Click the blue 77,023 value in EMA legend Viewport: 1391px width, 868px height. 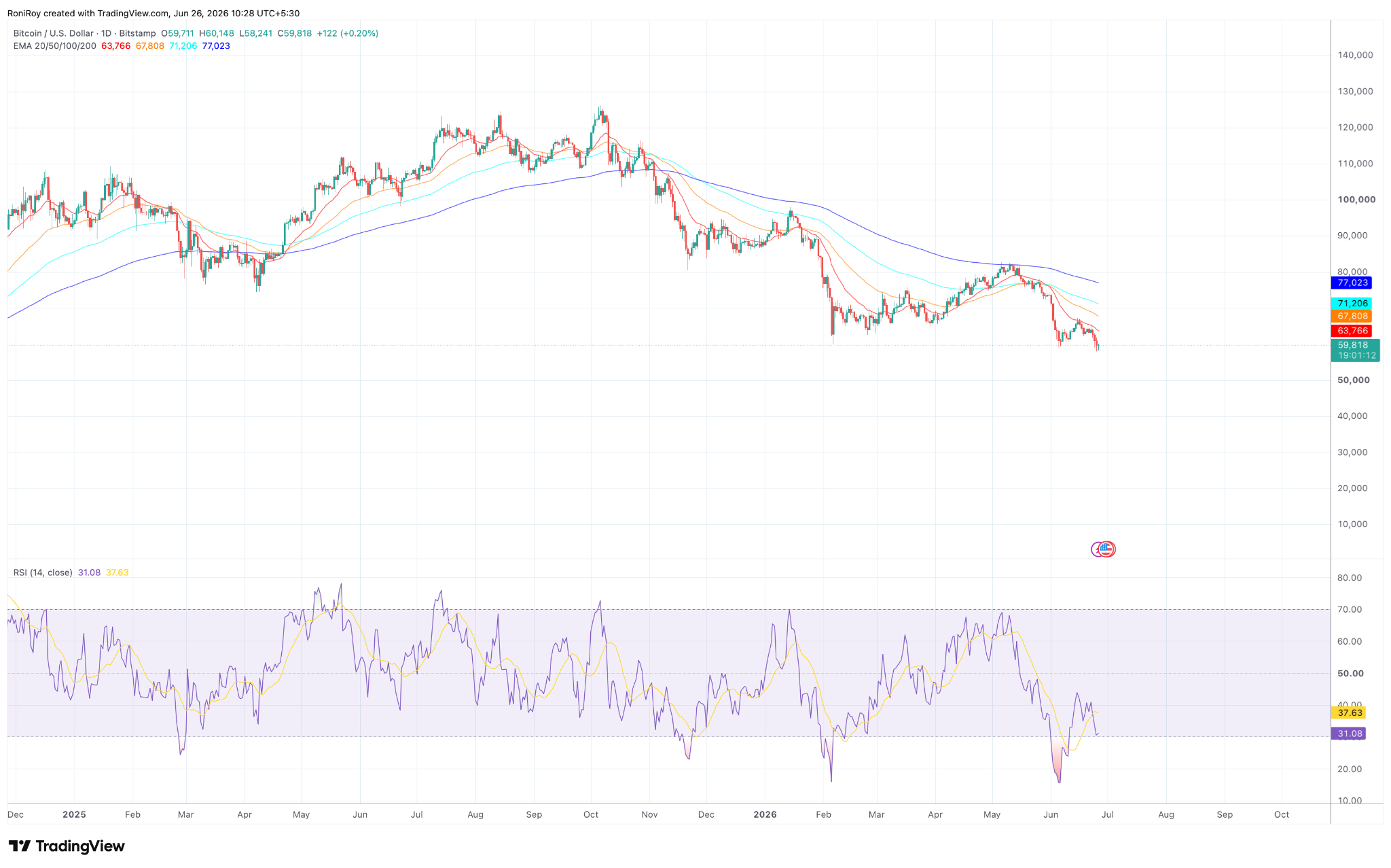216,46
